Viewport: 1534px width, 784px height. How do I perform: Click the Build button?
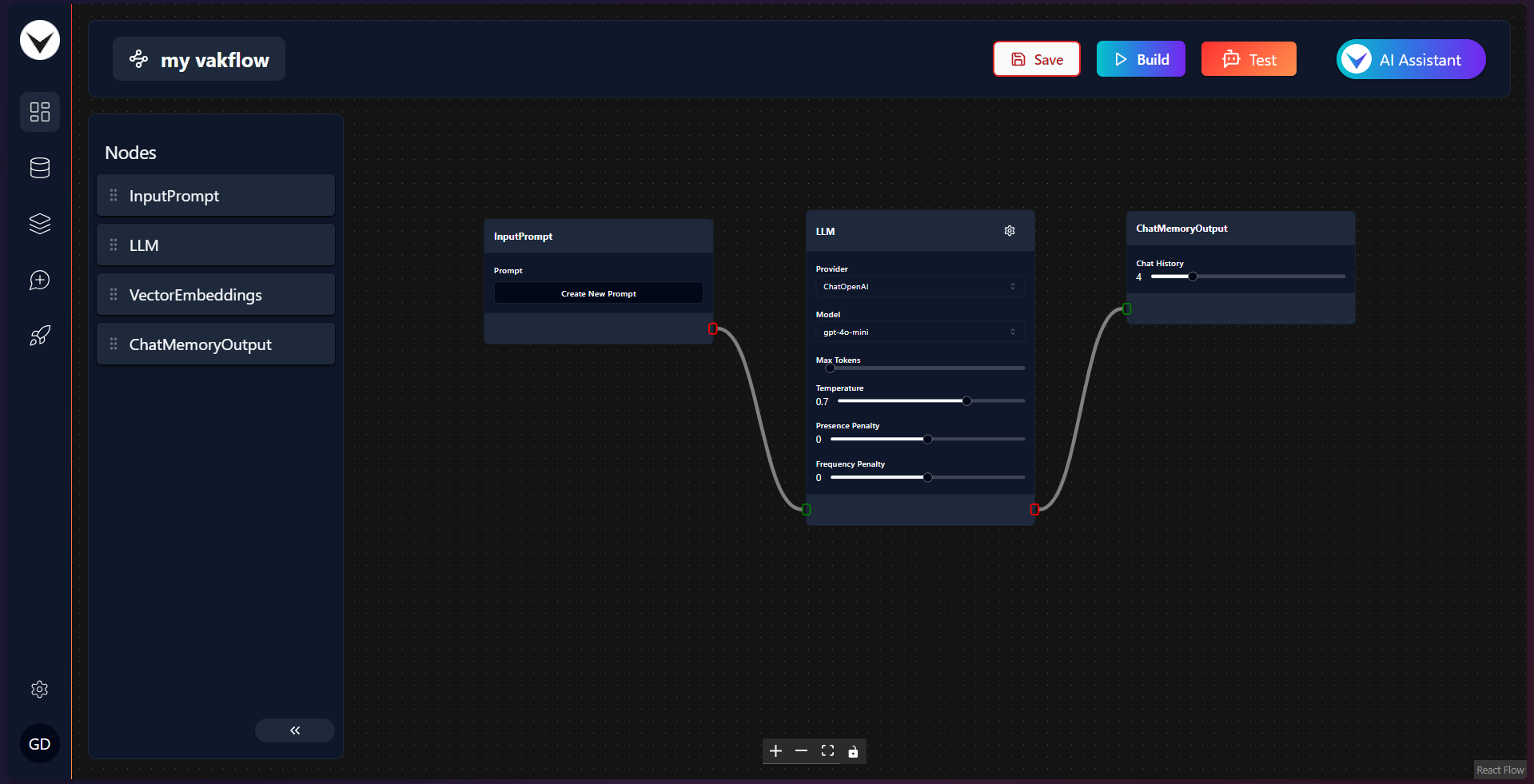coord(1141,59)
